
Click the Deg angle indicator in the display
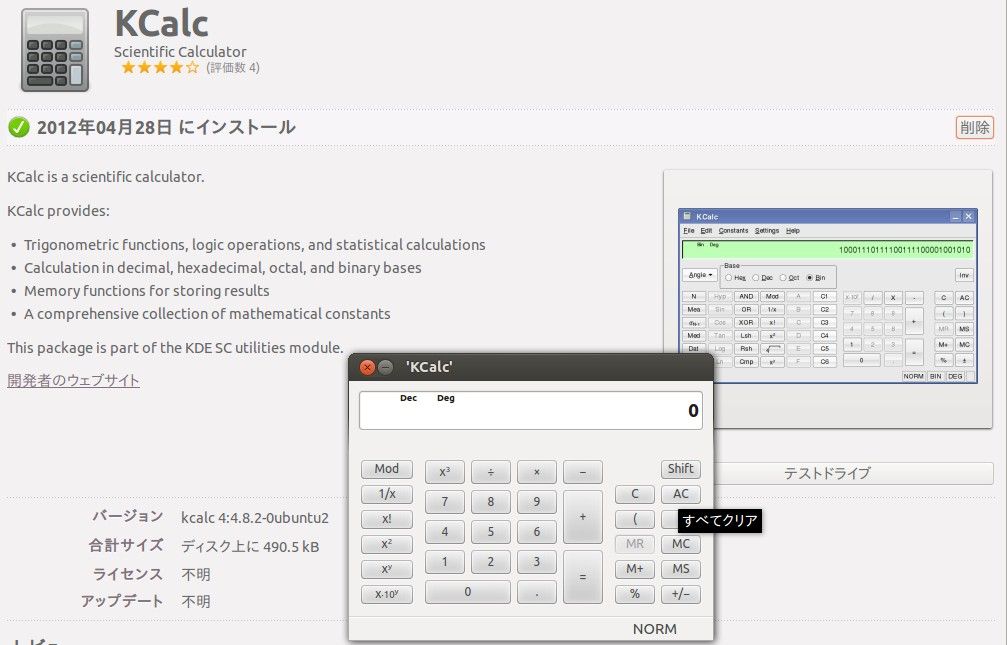tap(446, 398)
